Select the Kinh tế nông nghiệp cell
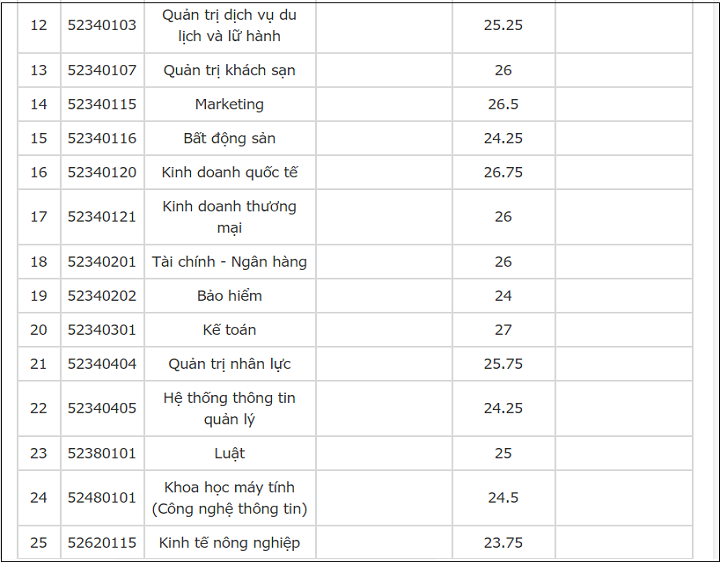This screenshot has height=562, width=720. coord(229,543)
